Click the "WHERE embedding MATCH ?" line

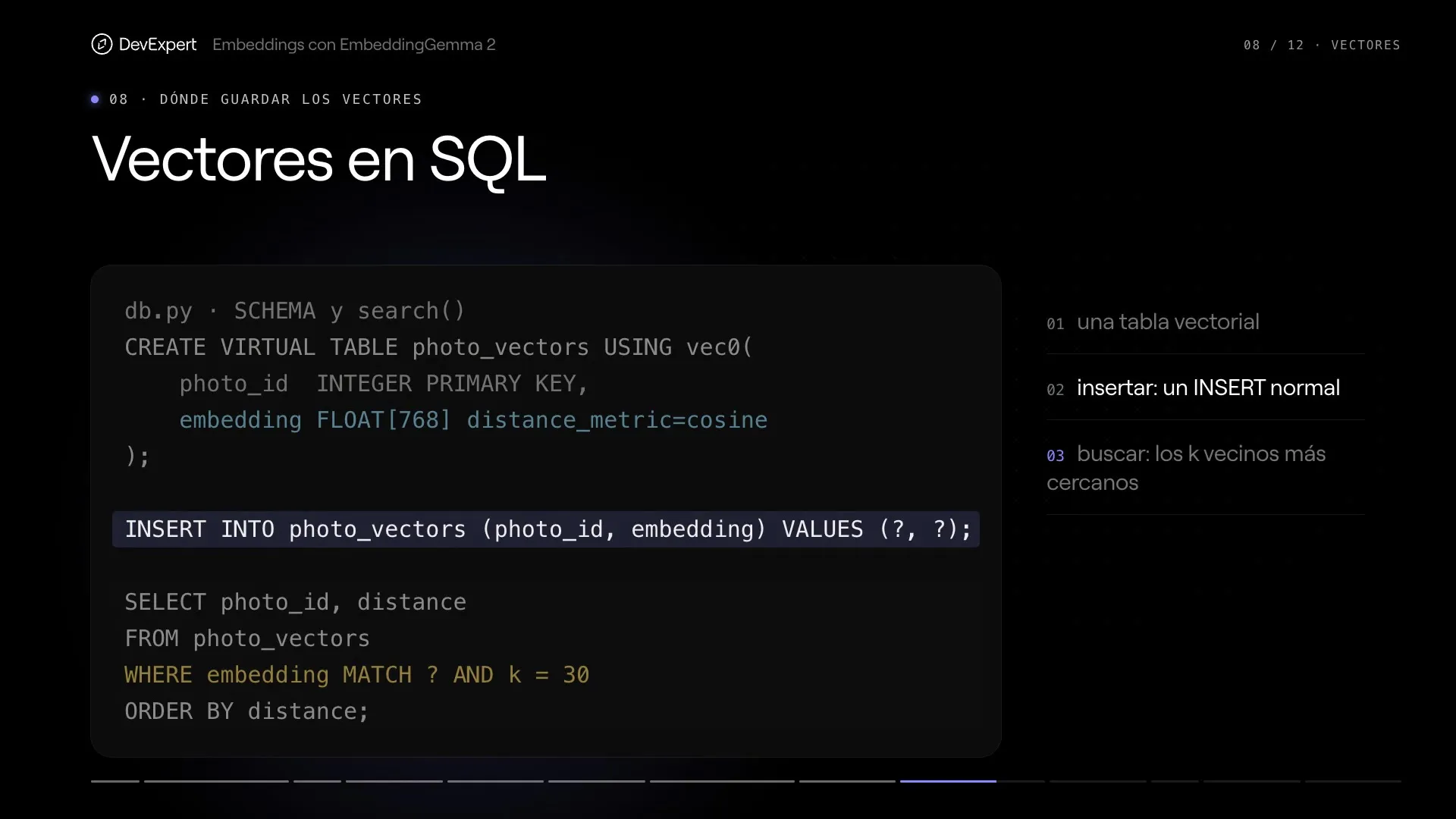[357, 675]
